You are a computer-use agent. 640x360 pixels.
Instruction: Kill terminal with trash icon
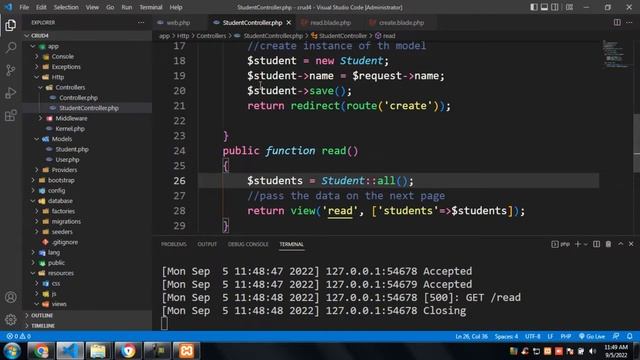pyautogui.click(x=608, y=244)
